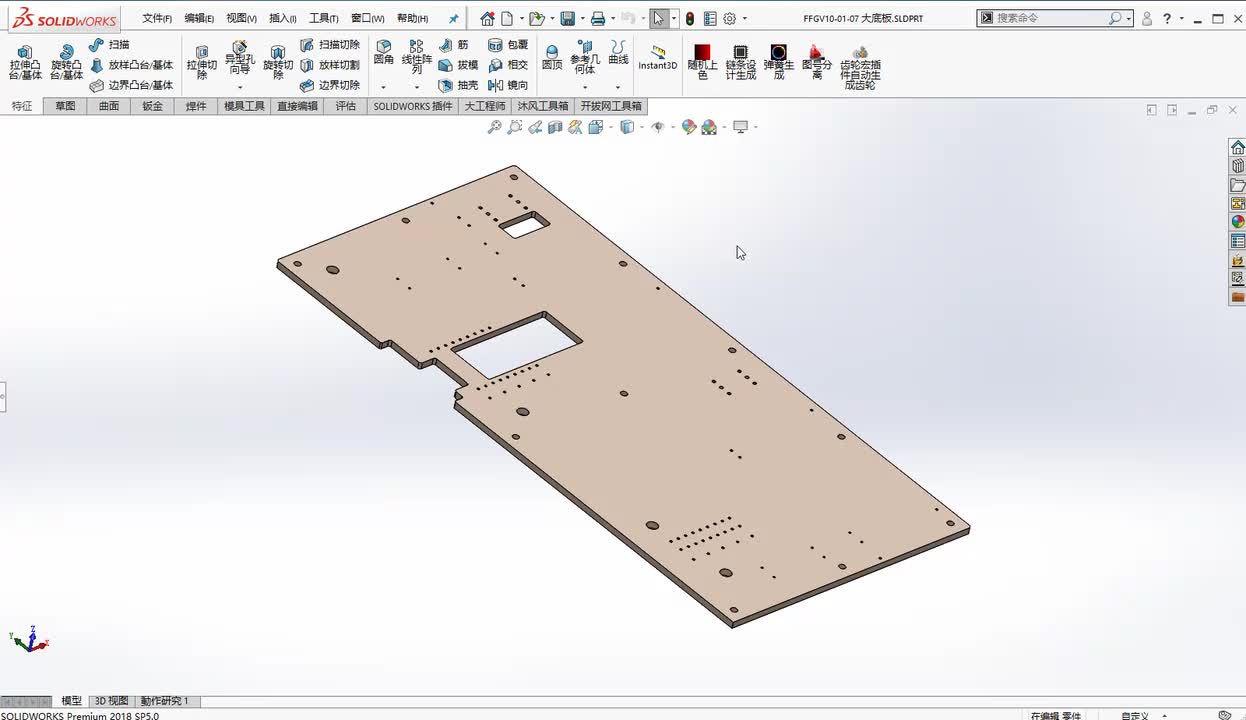
Task: Switch to the 3D 视图 bottom tab
Action: pyautogui.click(x=111, y=701)
